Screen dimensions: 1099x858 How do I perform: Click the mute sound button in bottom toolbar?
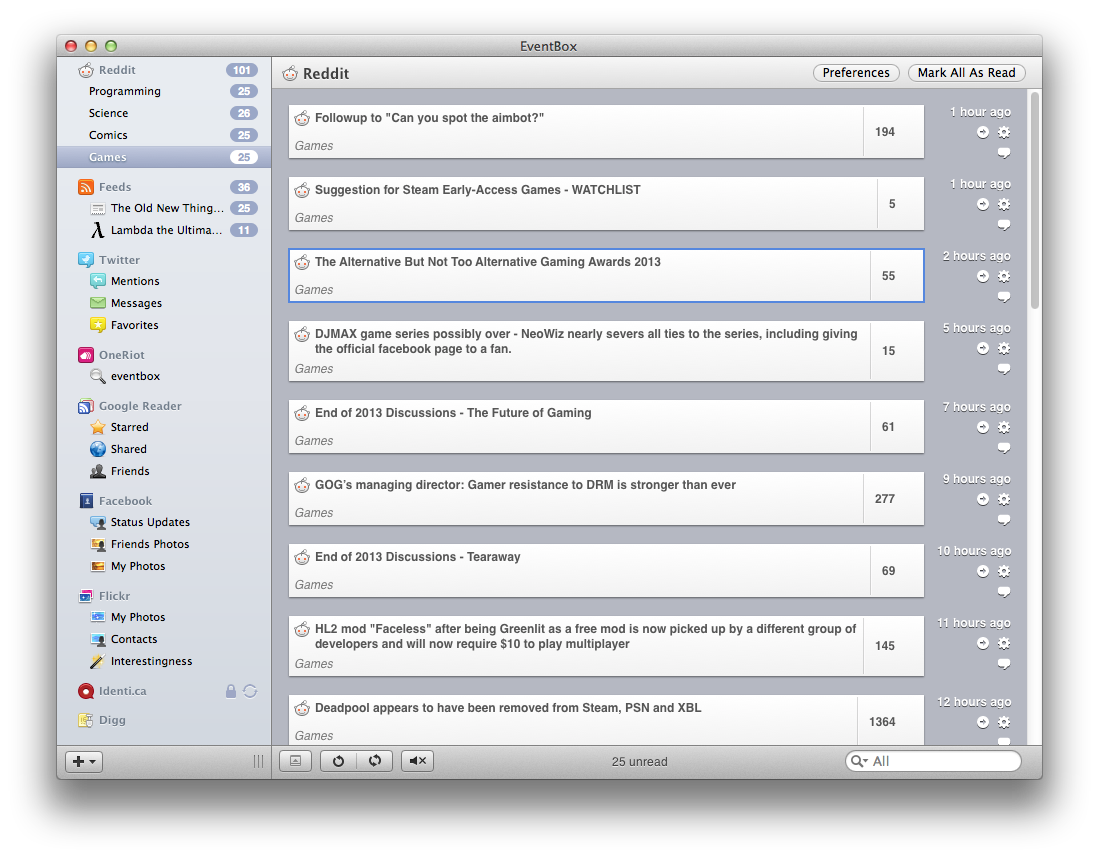click(417, 761)
